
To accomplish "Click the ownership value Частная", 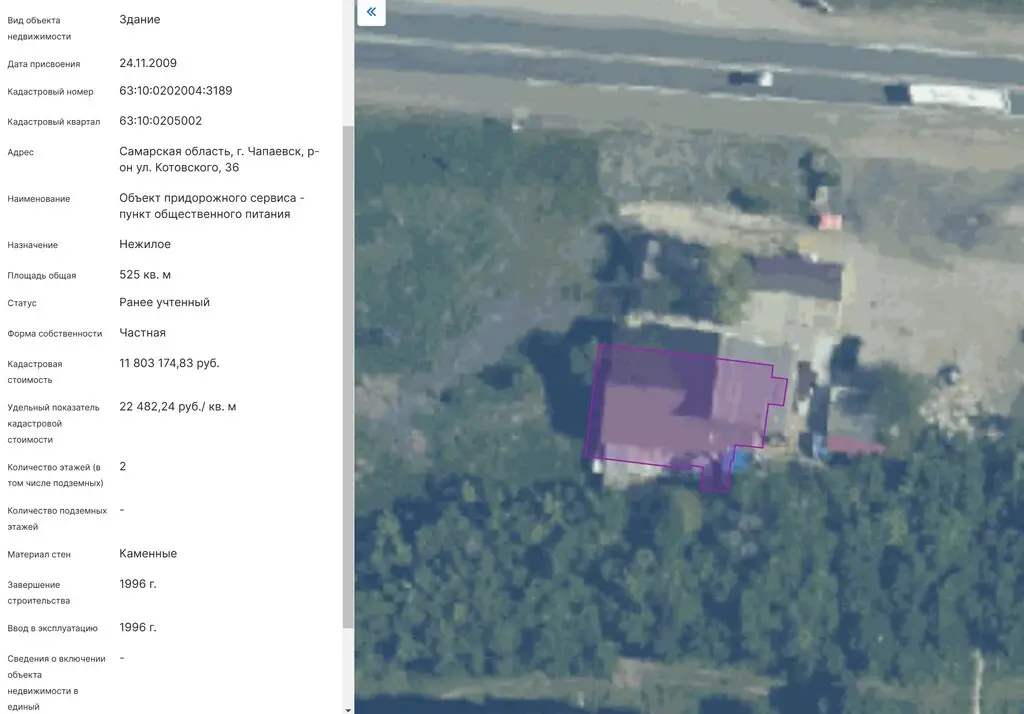I will [x=142, y=333].
